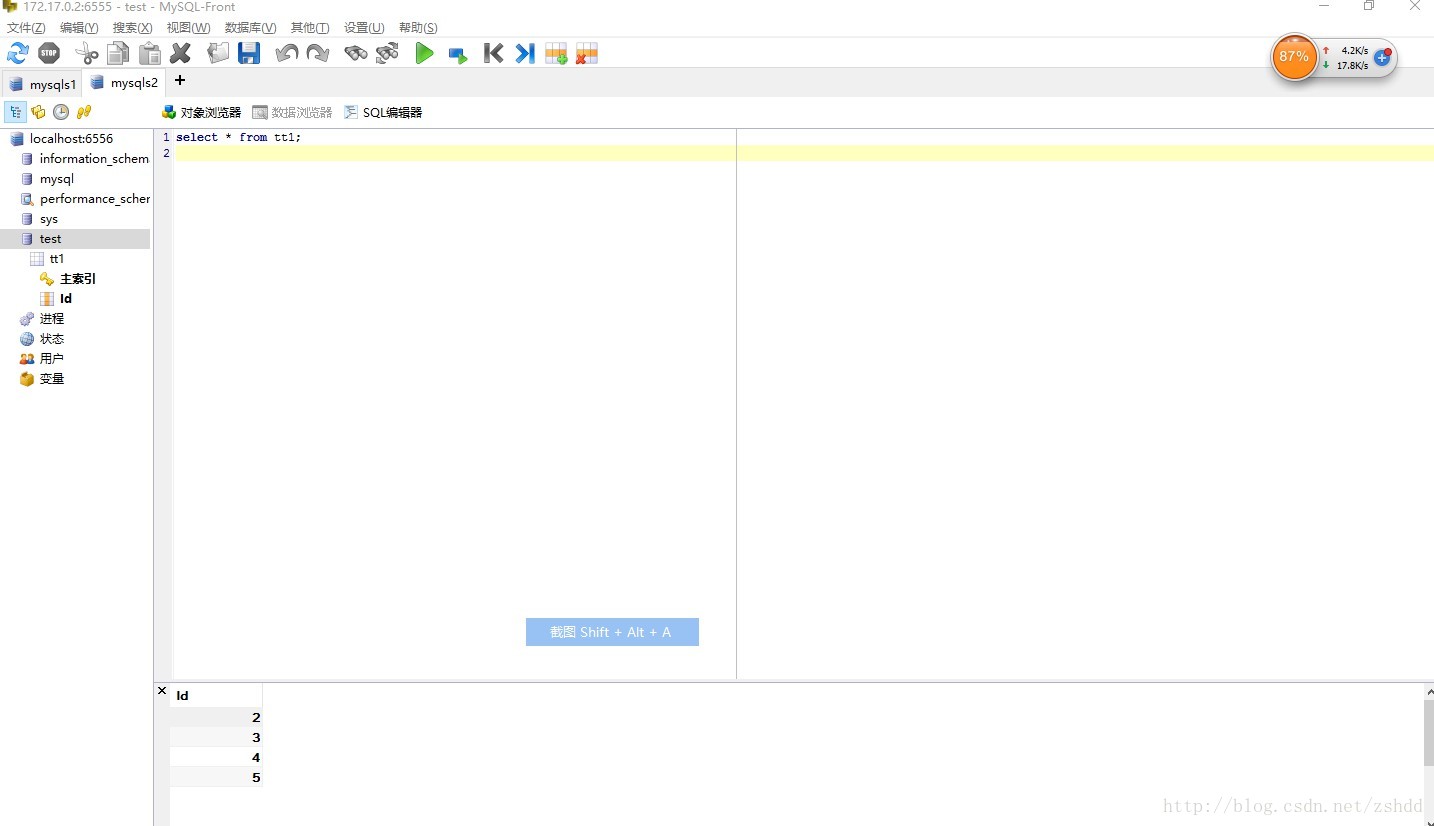This screenshot has width=1434, height=826.
Task: Click the Paste clipboard icon
Action: (x=149, y=54)
